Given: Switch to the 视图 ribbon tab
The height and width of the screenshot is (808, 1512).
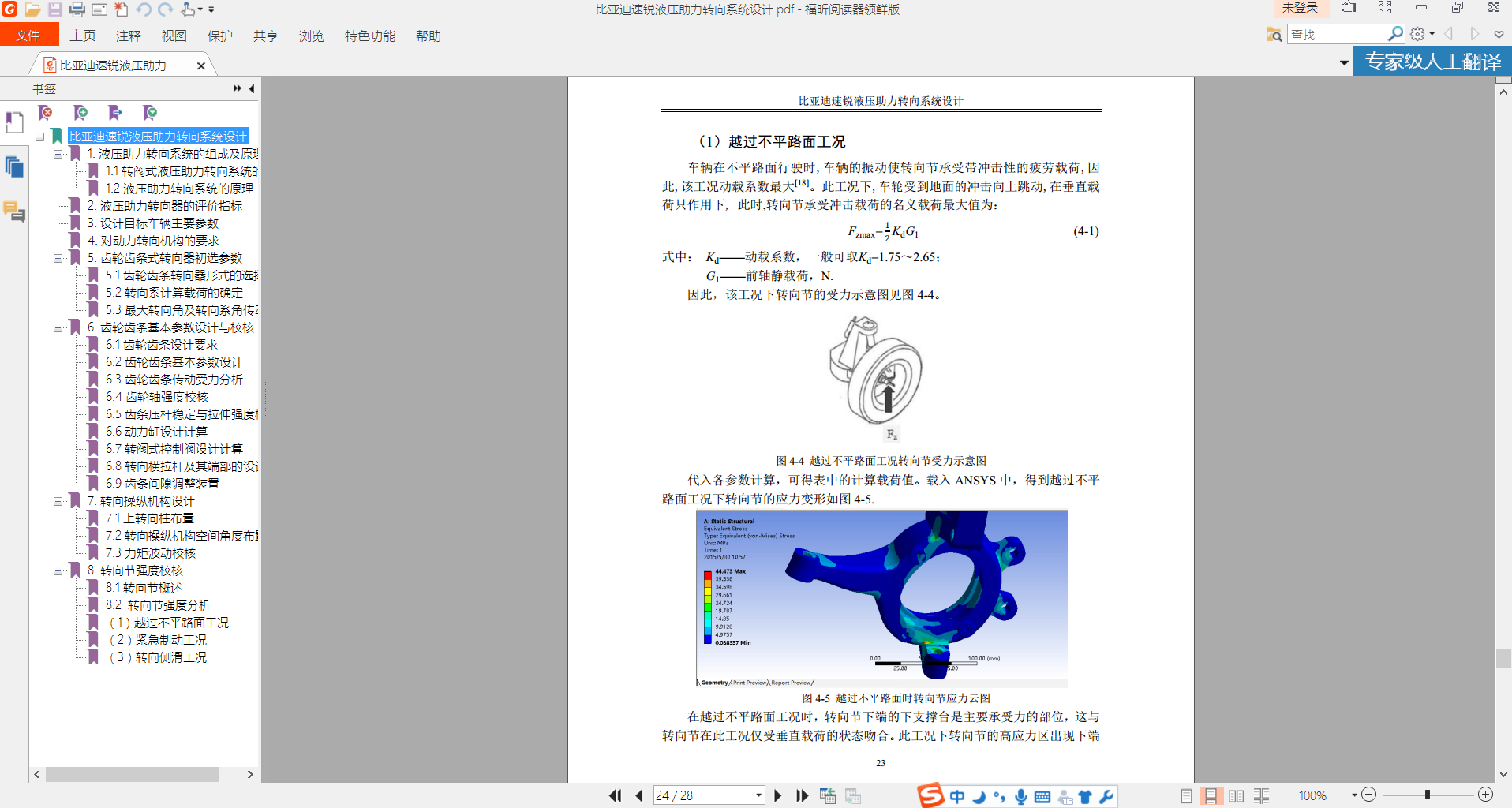Looking at the screenshot, I should point(174,36).
